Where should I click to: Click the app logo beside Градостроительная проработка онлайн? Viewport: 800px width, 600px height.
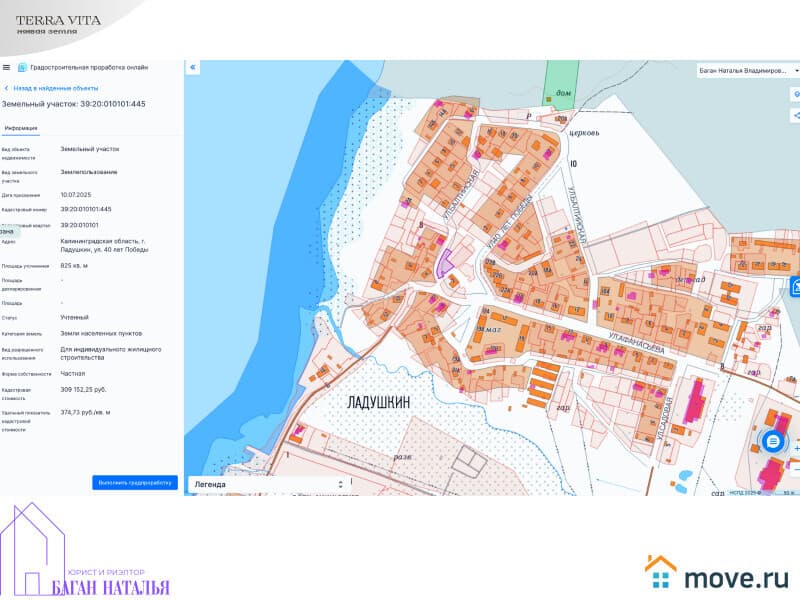coord(22,67)
